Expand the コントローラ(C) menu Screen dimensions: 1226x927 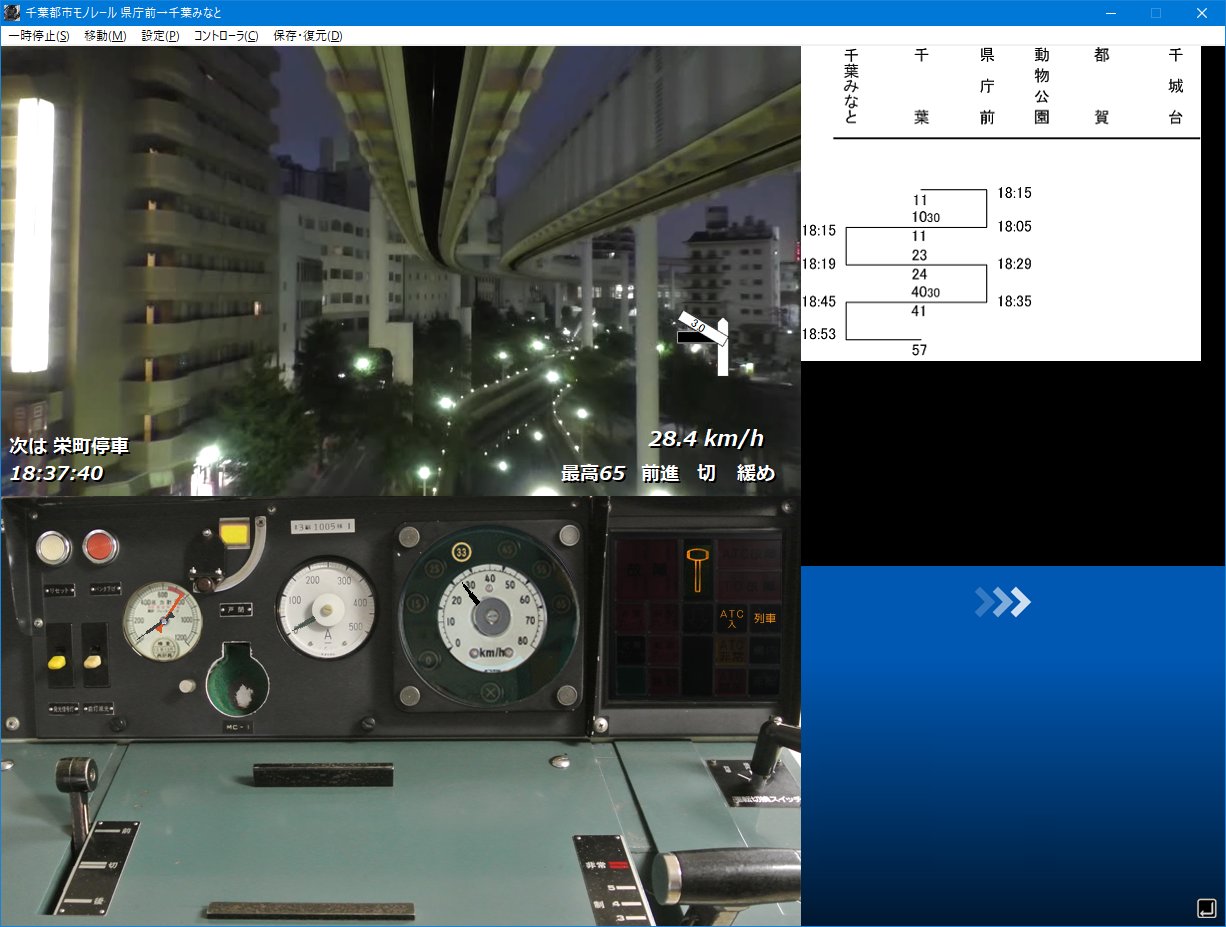[x=226, y=36]
